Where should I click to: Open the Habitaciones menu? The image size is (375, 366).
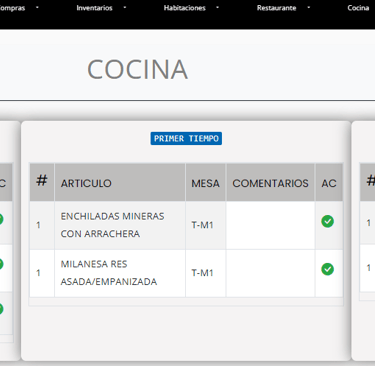pyautogui.click(x=184, y=8)
